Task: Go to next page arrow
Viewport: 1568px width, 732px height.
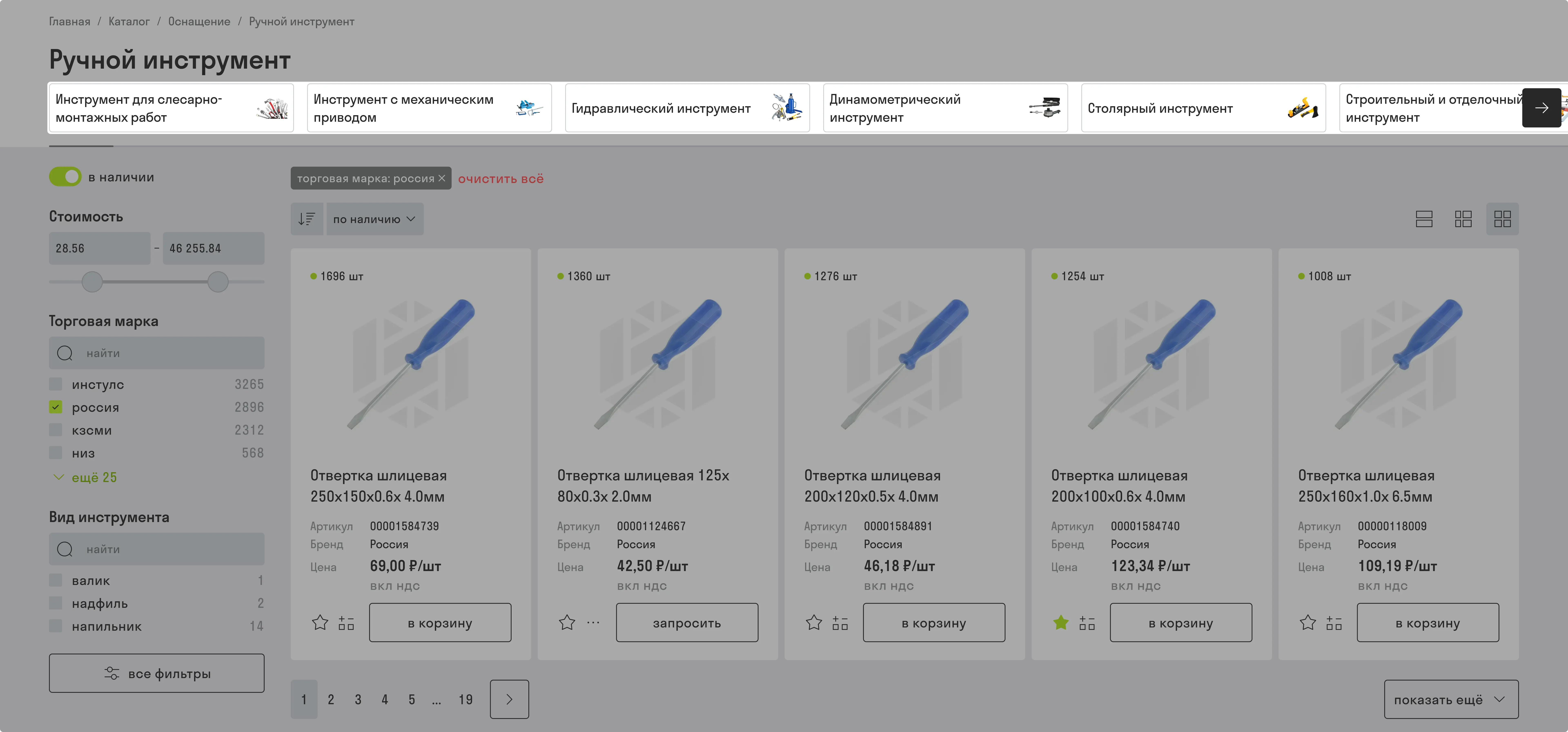Action: (x=509, y=699)
